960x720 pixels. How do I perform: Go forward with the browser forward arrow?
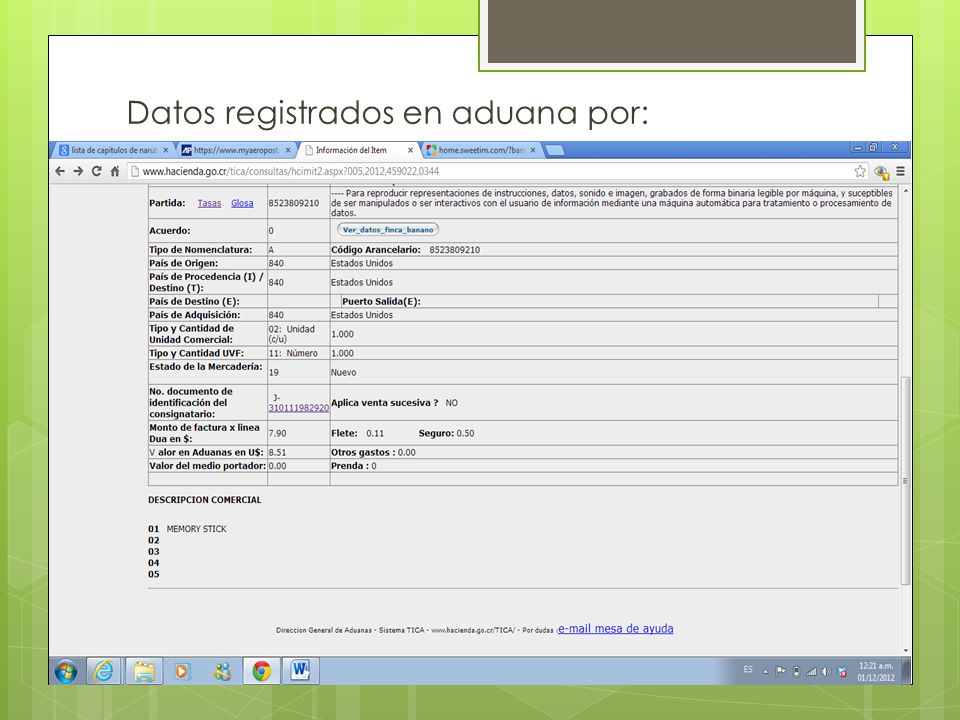click(78, 171)
